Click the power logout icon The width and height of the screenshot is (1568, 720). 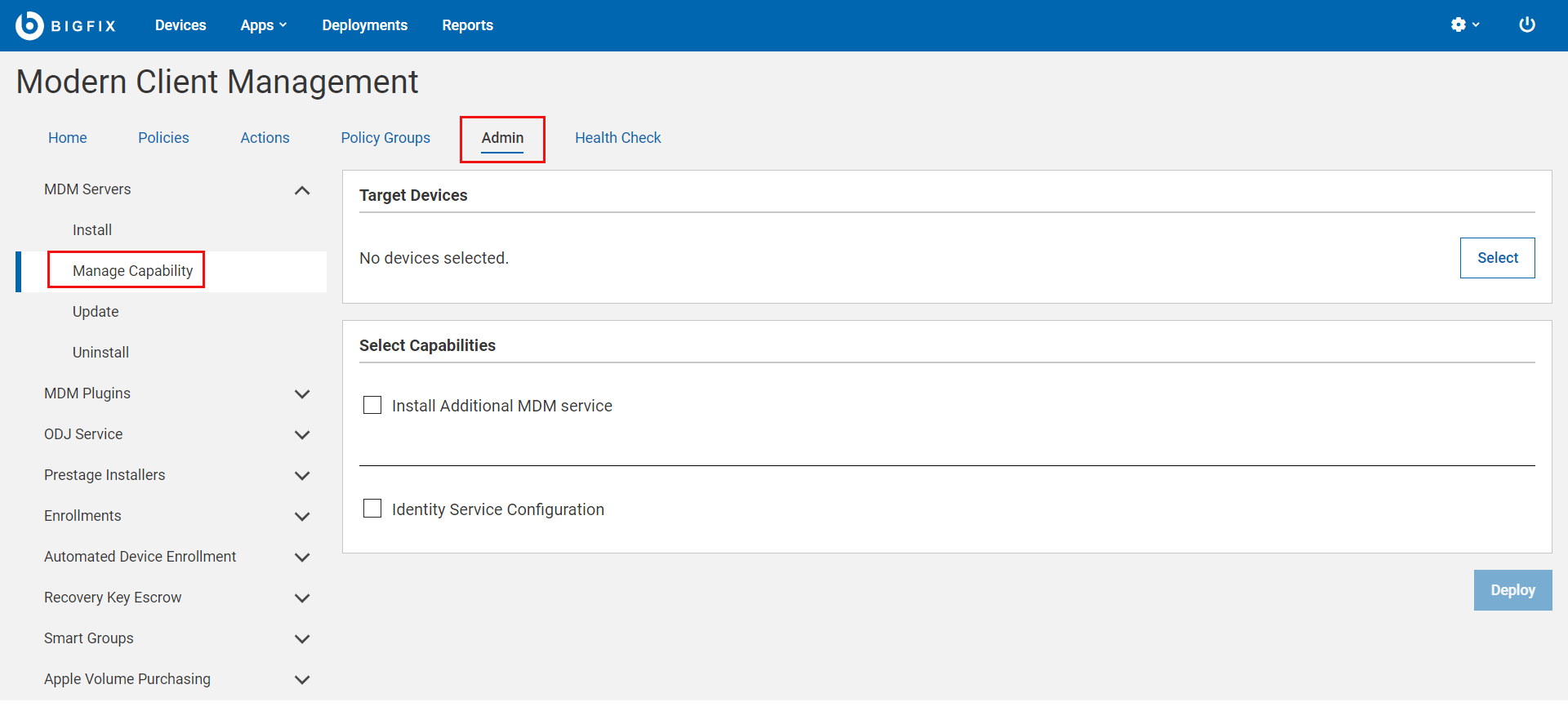(x=1526, y=25)
